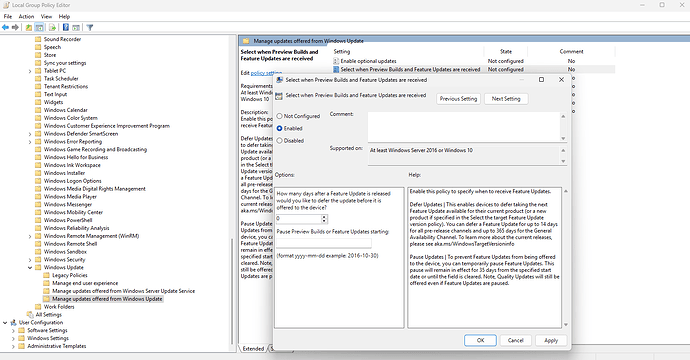Viewport: 690px width, 360px height.
Task: Expand the Tablet PC tree node
Action: (30, 71)
